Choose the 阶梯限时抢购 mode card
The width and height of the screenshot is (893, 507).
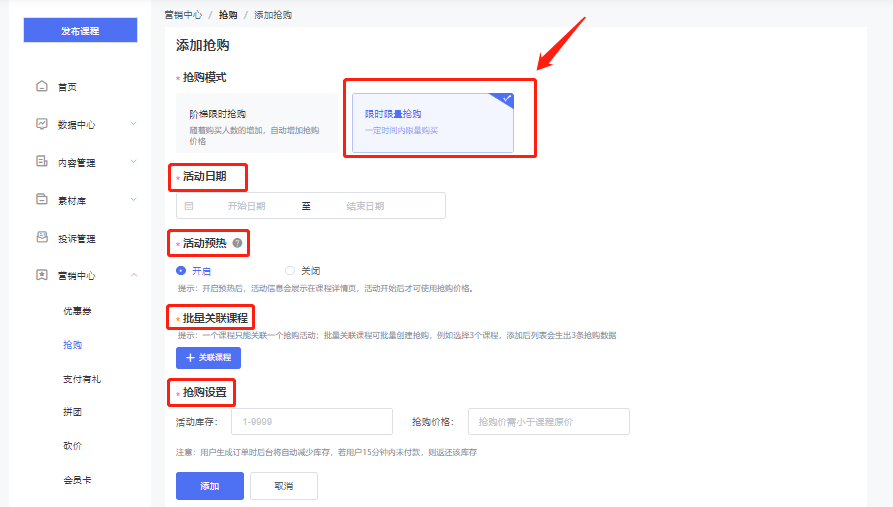click(x=256, y=122)
